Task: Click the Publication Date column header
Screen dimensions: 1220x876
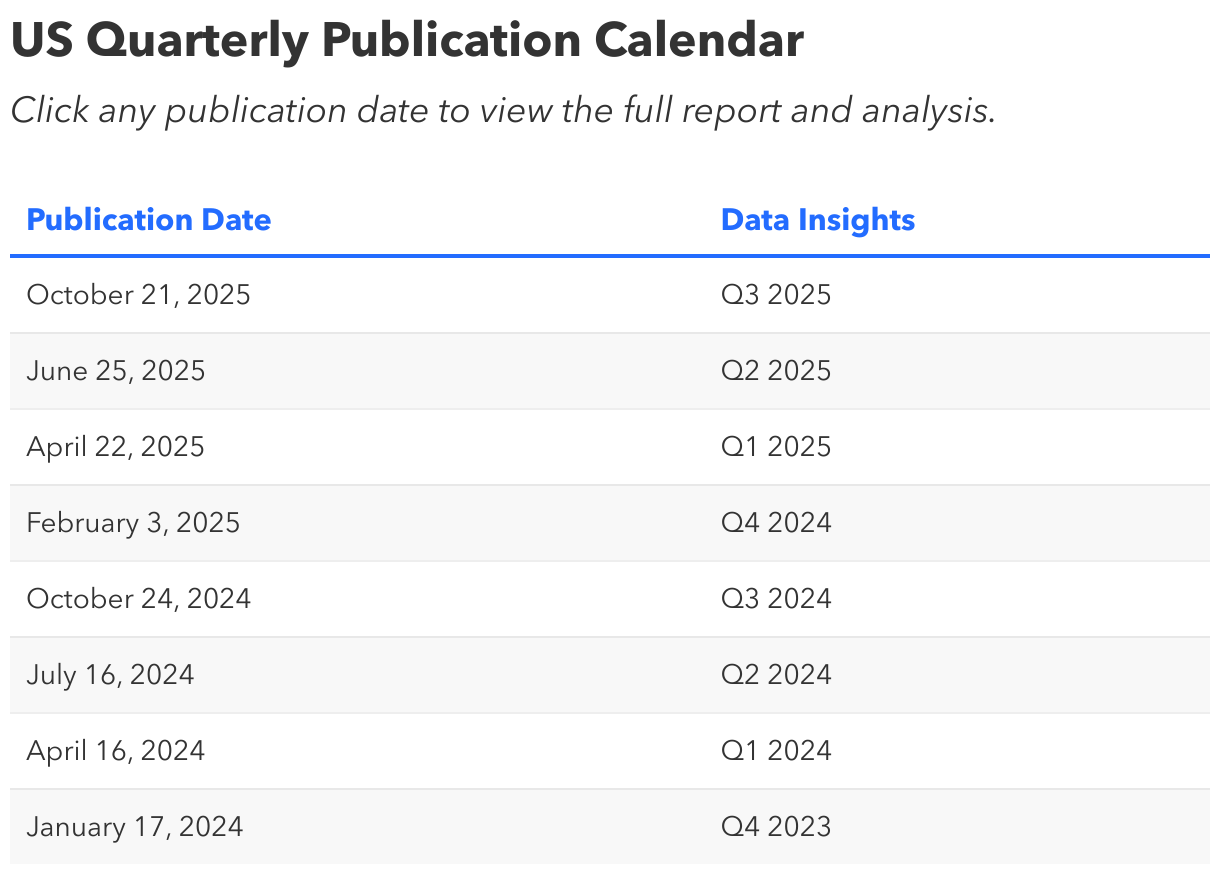Action: [148, 219]
